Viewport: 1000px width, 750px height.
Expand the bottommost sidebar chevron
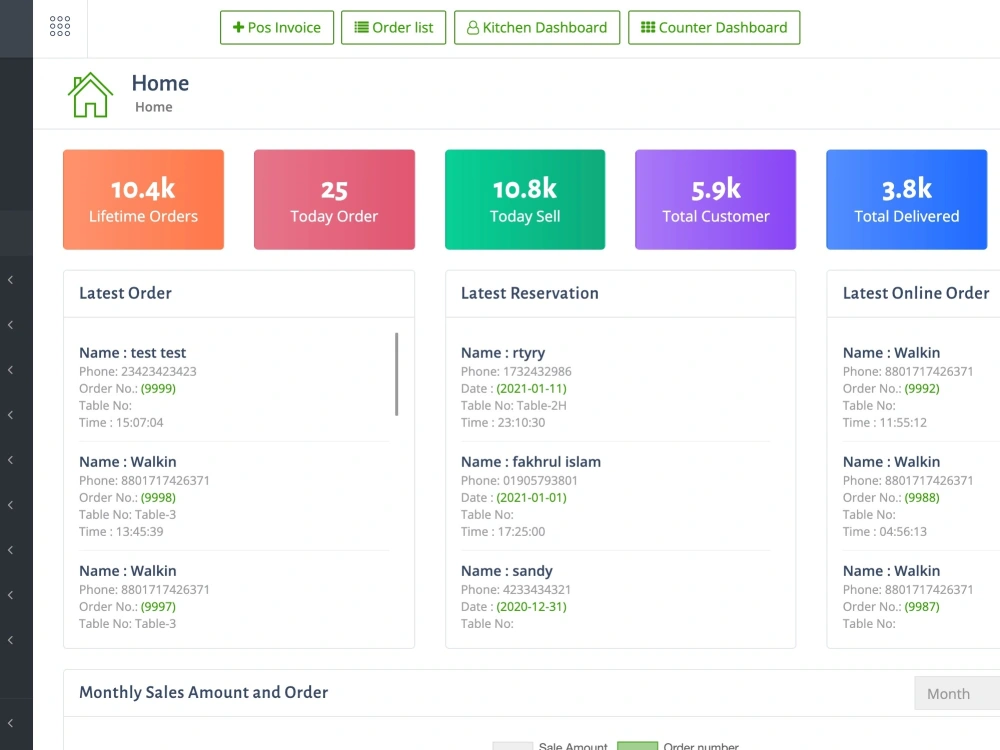(10, 723)
